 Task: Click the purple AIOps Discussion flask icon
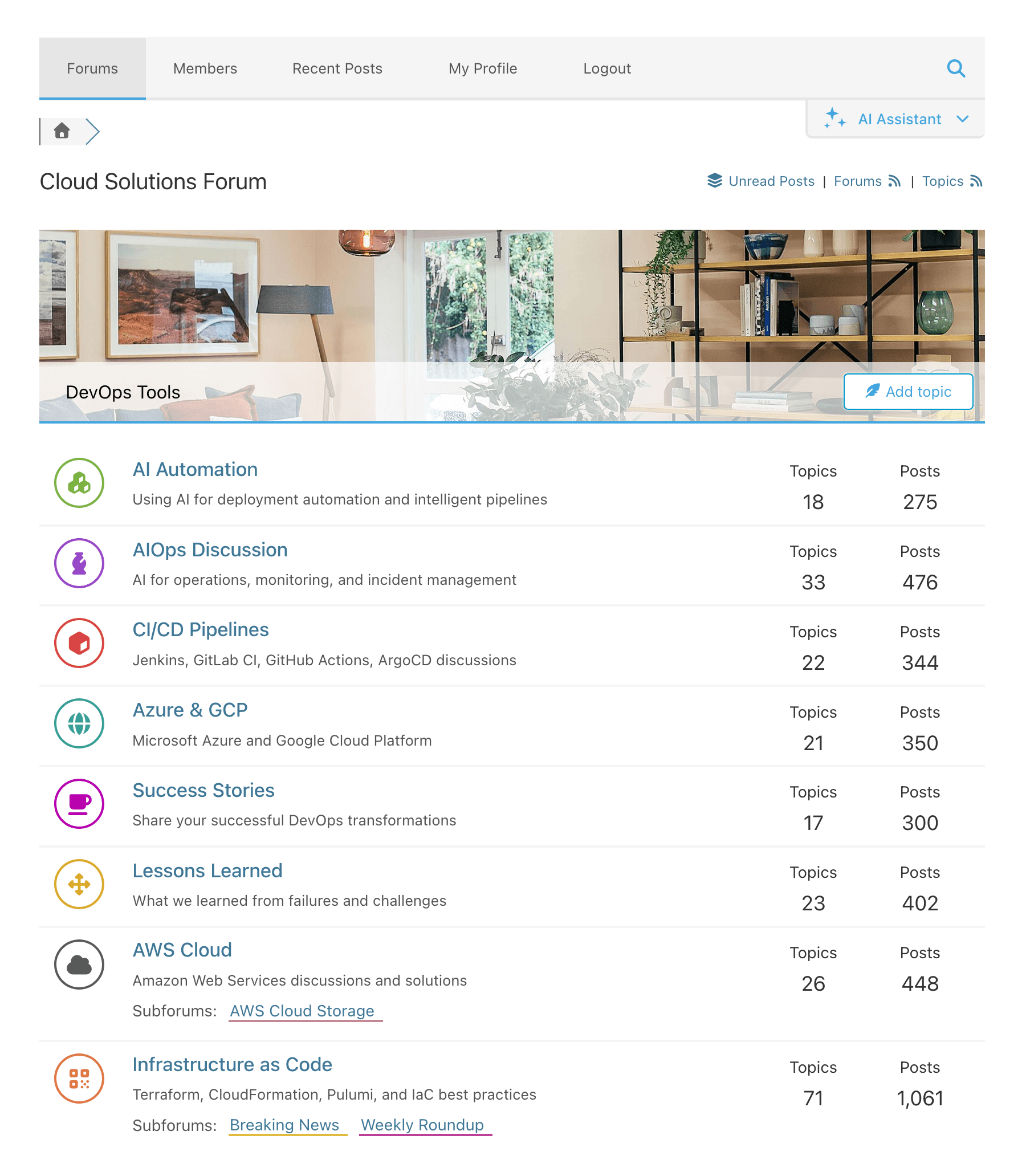[x=79, y=563]
